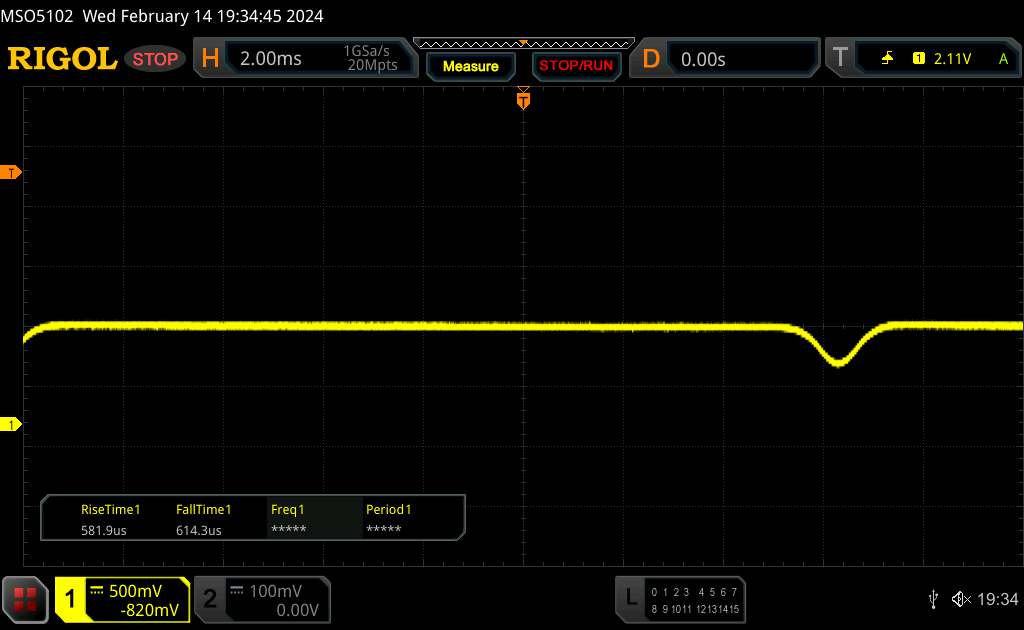Select the FallTime1 measurement
This screenshot has width=1024, height=630.
[203, 509]
